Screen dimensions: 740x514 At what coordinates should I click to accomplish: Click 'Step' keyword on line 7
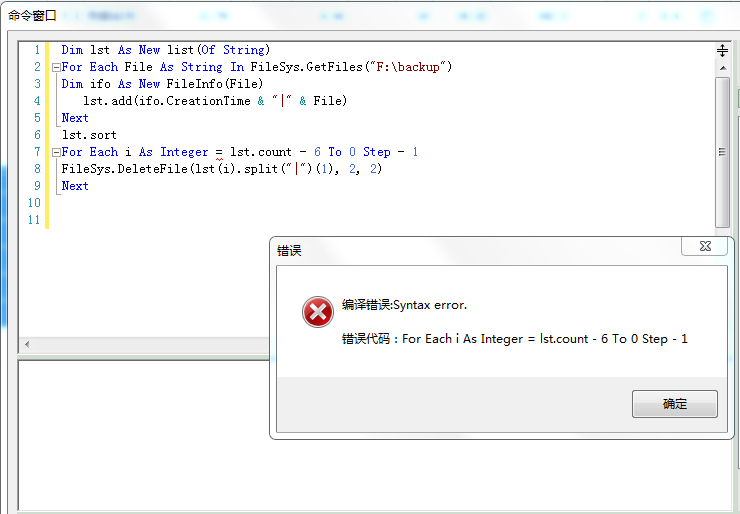tap(377, 152)
